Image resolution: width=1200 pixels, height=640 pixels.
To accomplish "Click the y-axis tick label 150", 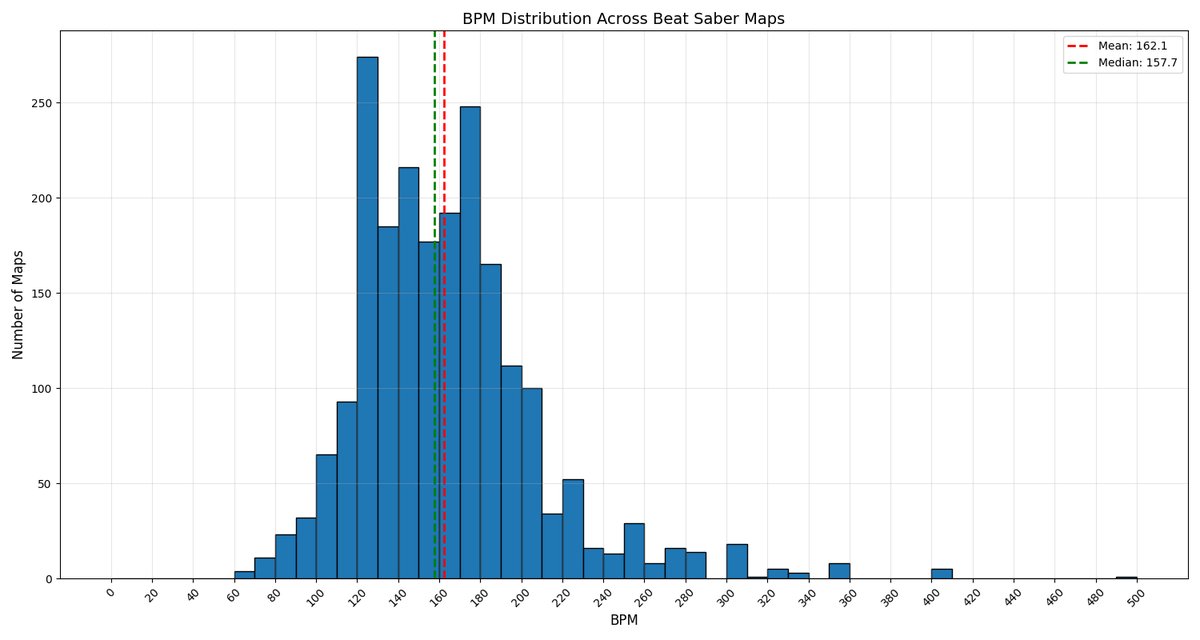I will click(41, 294).
